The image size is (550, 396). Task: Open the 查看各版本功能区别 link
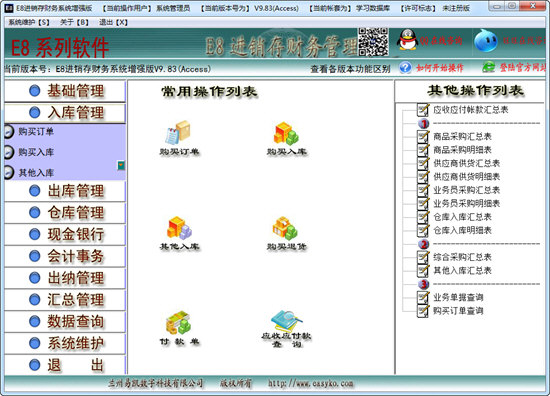click(x=350, y=69)
